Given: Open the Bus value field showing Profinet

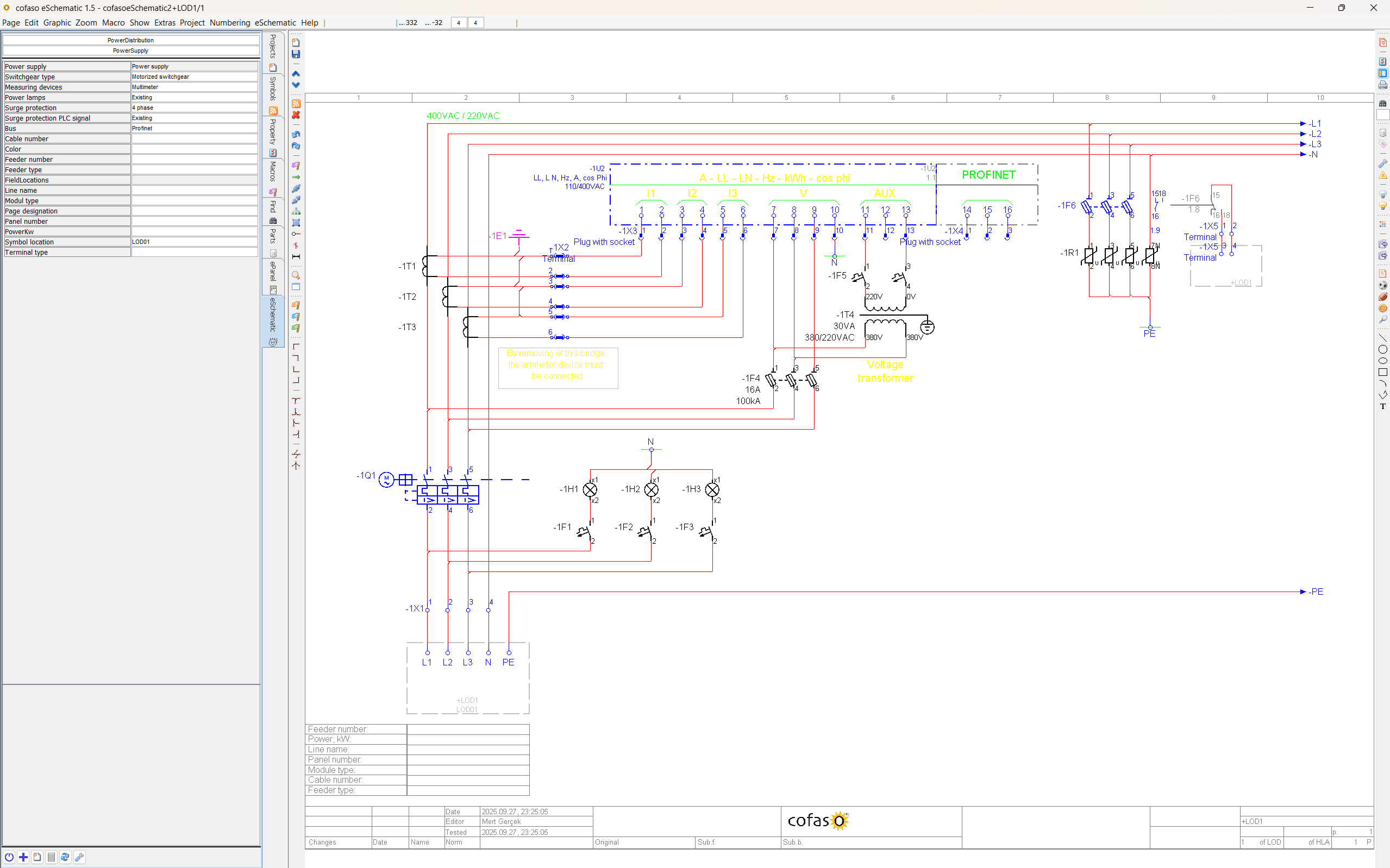Looking at the screenshot, I should click(194, 129).
